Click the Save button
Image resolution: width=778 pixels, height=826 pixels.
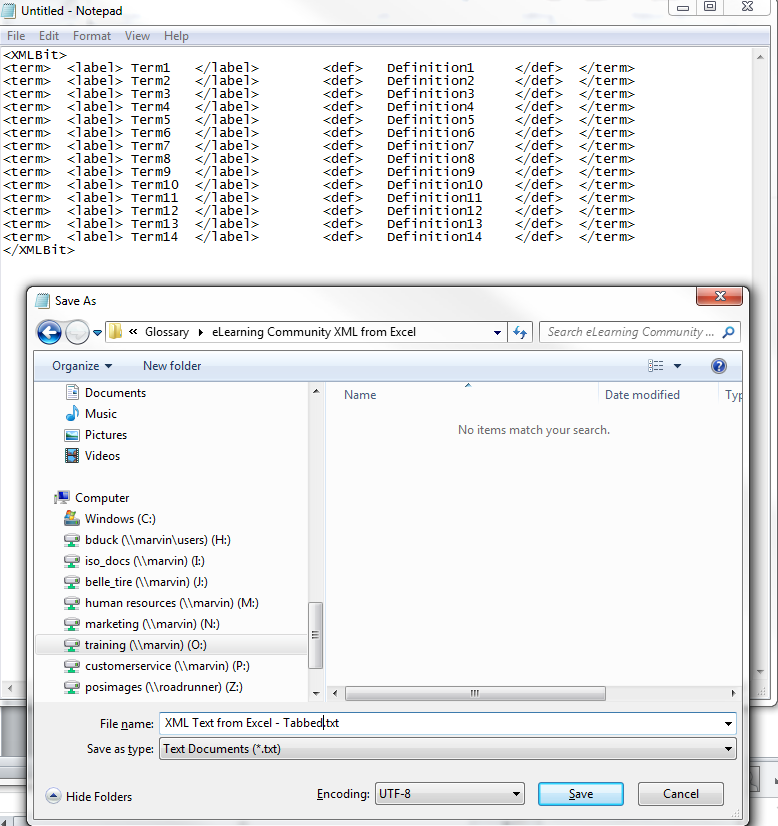(x=580, y=794)
